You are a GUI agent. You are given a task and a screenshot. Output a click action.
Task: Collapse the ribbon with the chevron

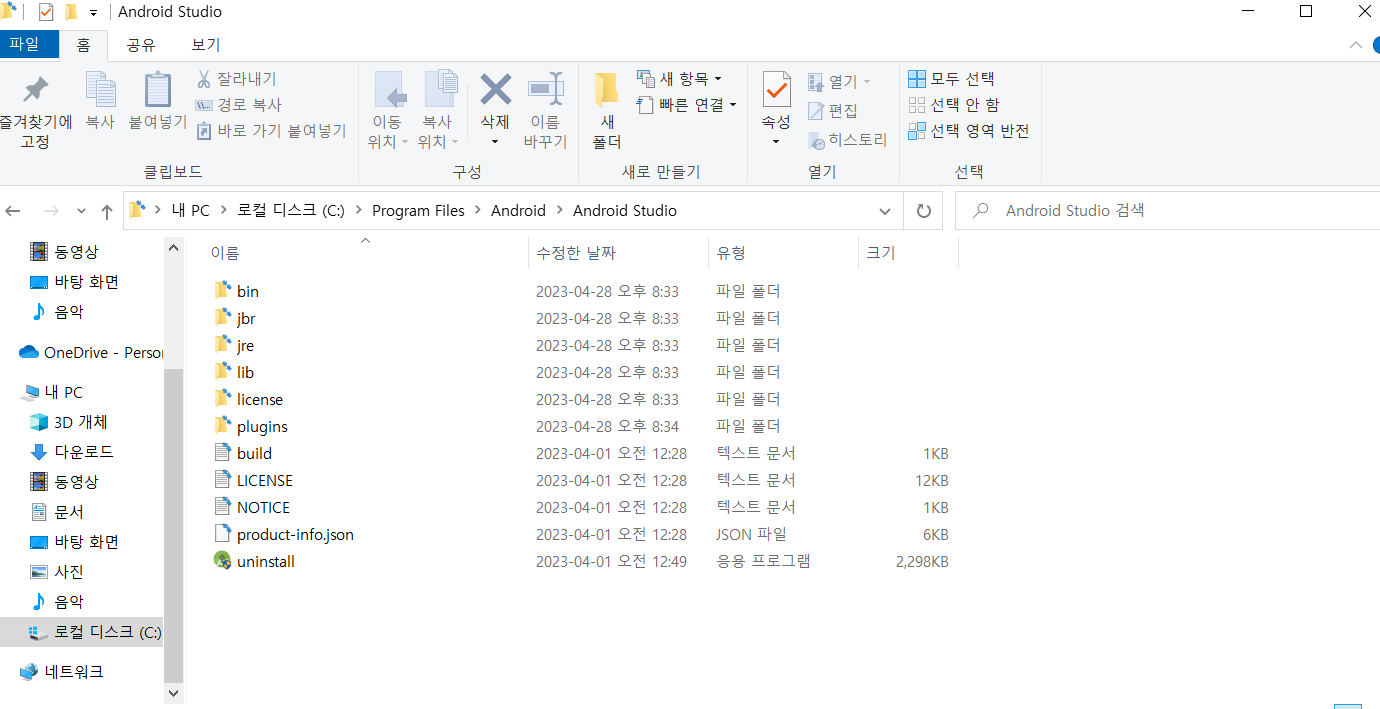[x=1356, y=45]
